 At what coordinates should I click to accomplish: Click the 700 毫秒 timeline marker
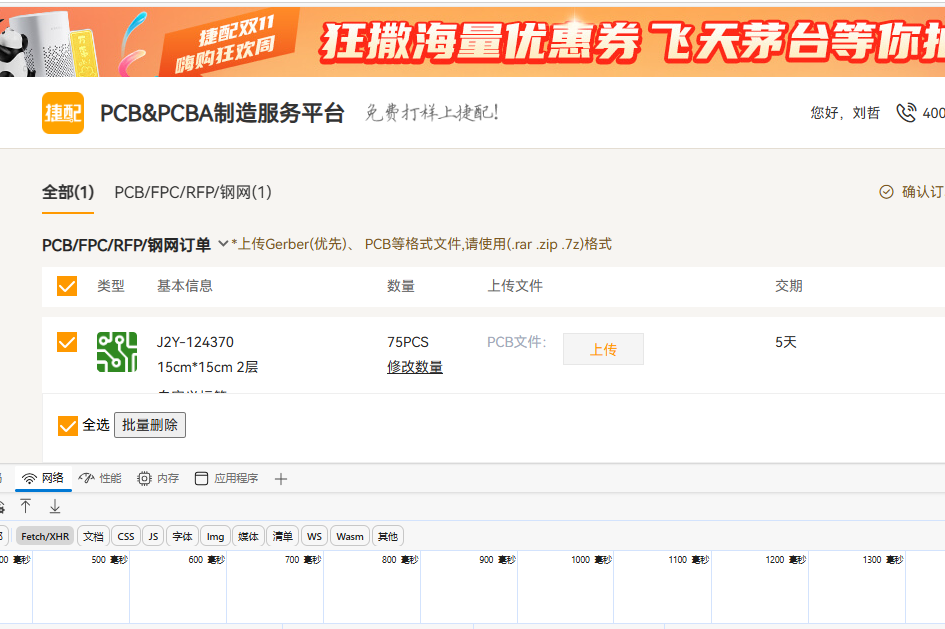[x=303, y=560]
